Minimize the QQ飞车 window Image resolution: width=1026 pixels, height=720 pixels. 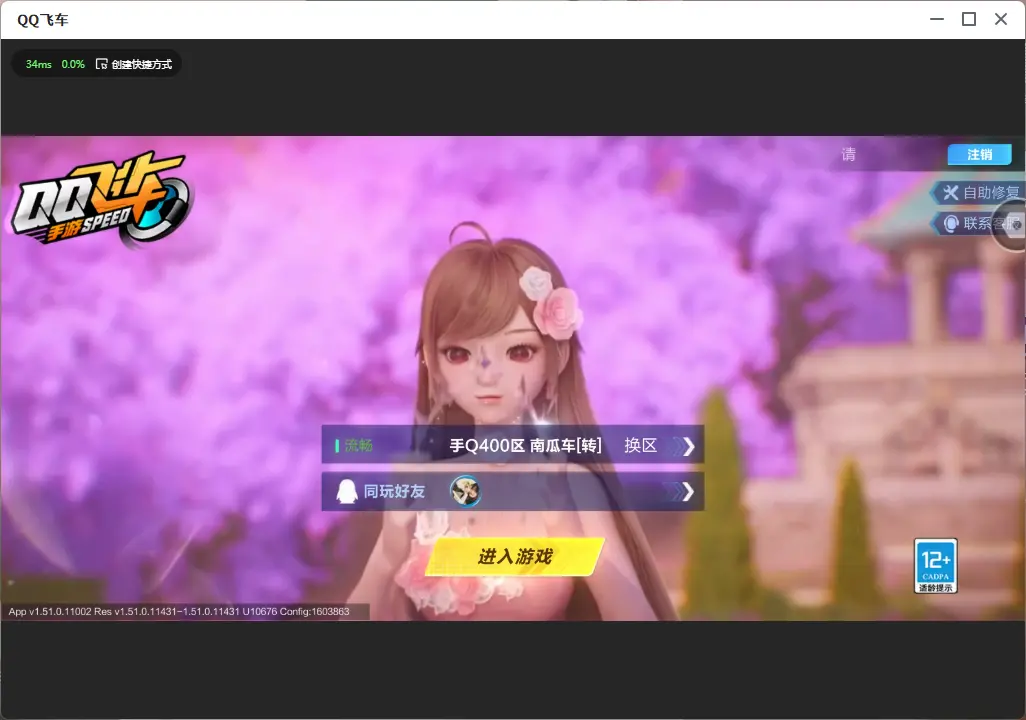tap(937, 20)
